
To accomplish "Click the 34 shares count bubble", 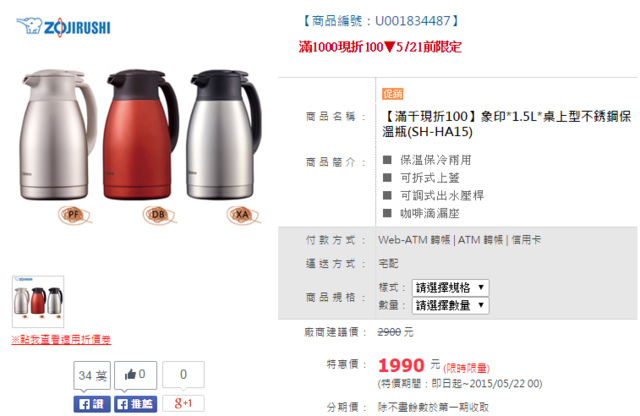I will pyautogui.click(x=92, y=375).
